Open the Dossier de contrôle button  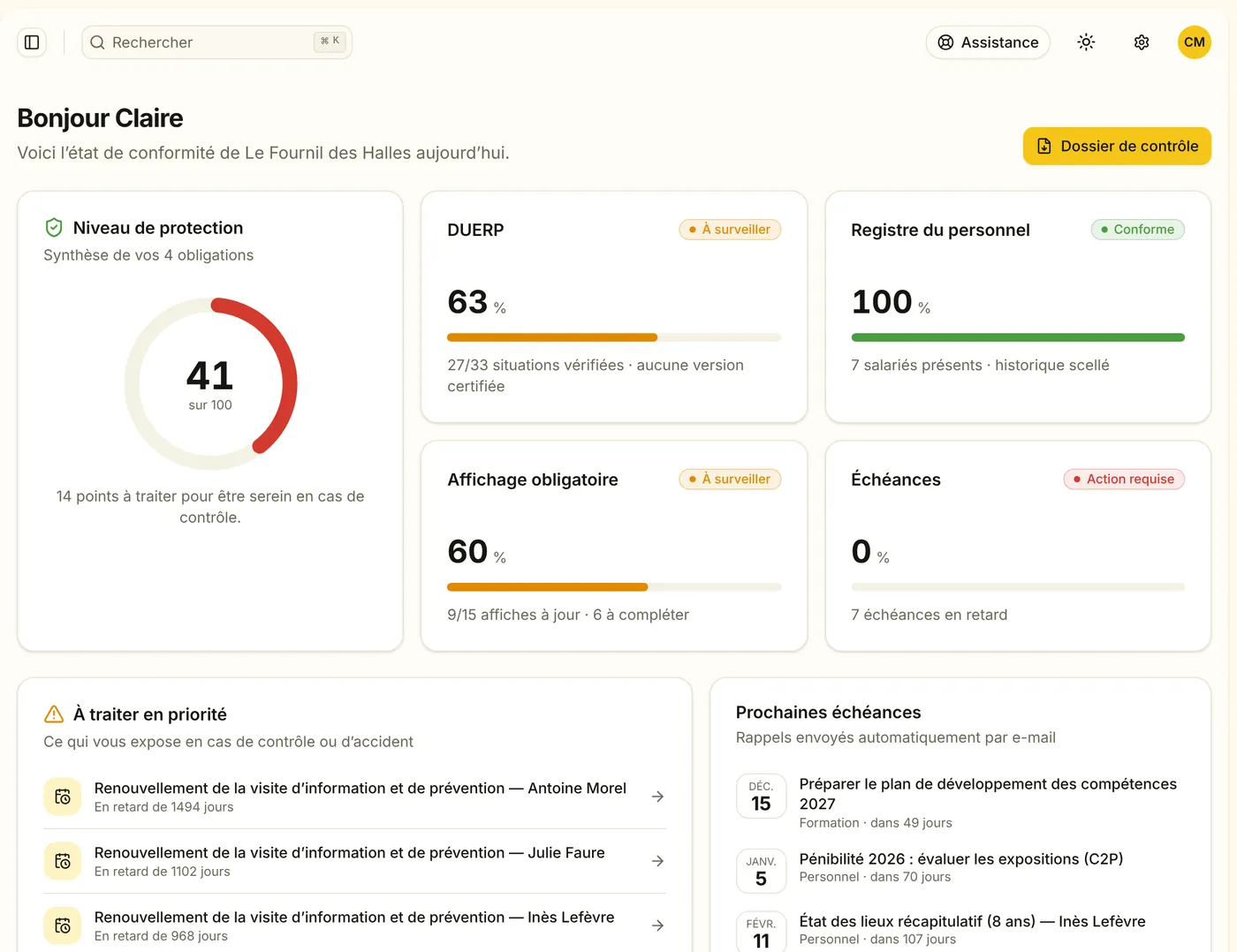[1117, 146]
